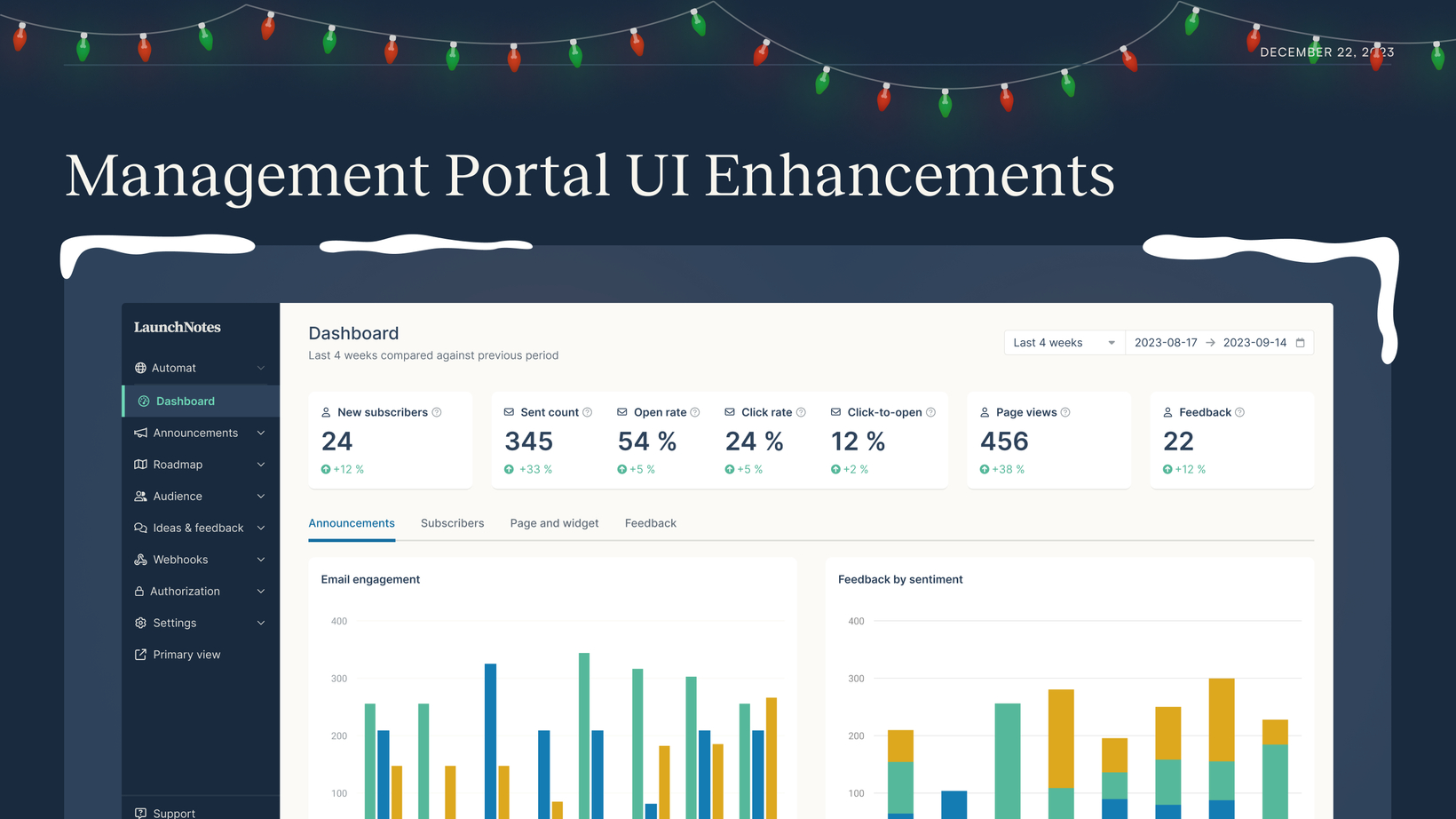This screenshot has width=1456, height=819.
Task: Click the Feedback by sentiment chart title
Action: pos(900,579)
